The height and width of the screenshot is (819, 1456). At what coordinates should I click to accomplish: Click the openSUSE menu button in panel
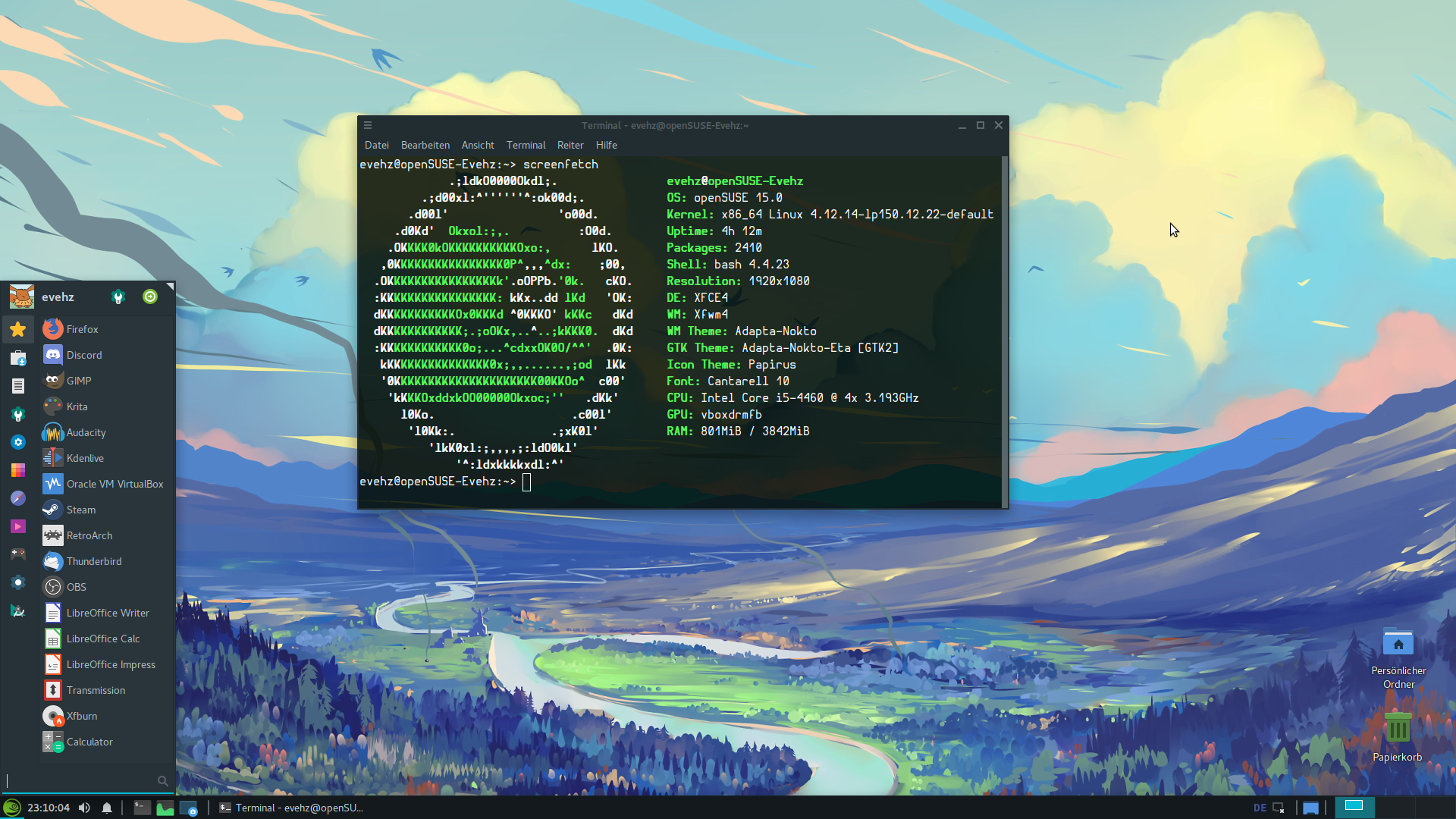[x=12, y=808]
